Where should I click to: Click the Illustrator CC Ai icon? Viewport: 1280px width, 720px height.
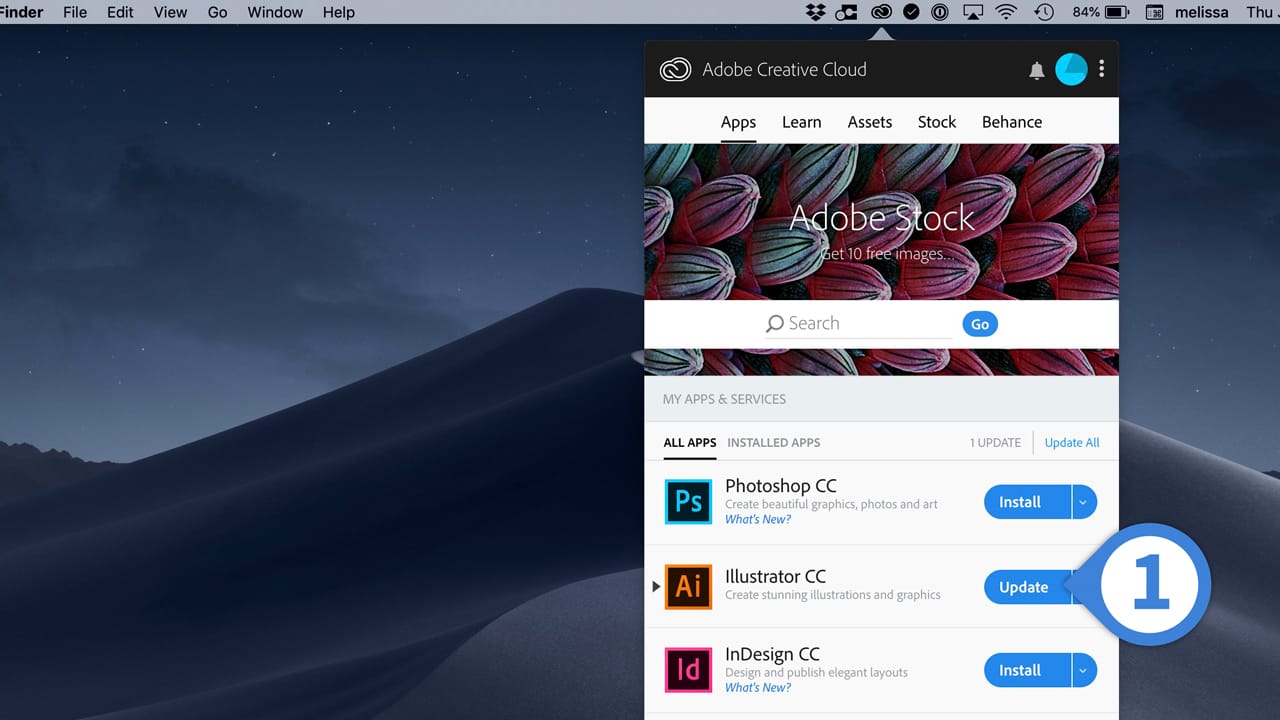(688, 586)
